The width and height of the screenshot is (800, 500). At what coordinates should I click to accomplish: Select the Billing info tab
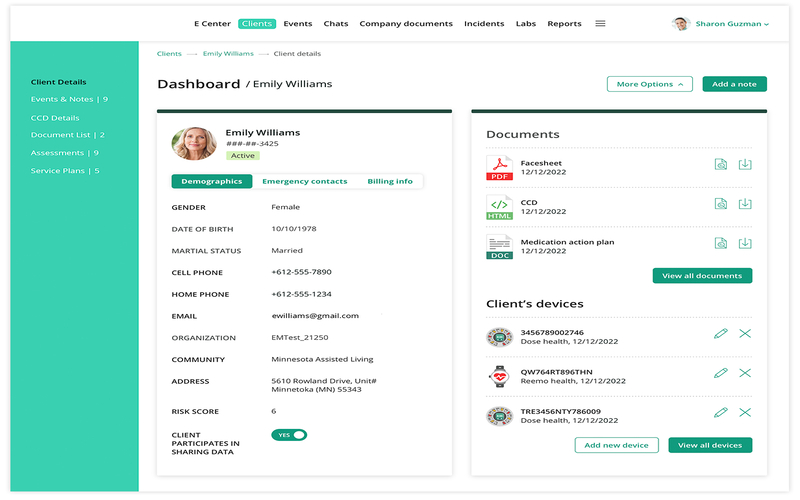[389, 182]
